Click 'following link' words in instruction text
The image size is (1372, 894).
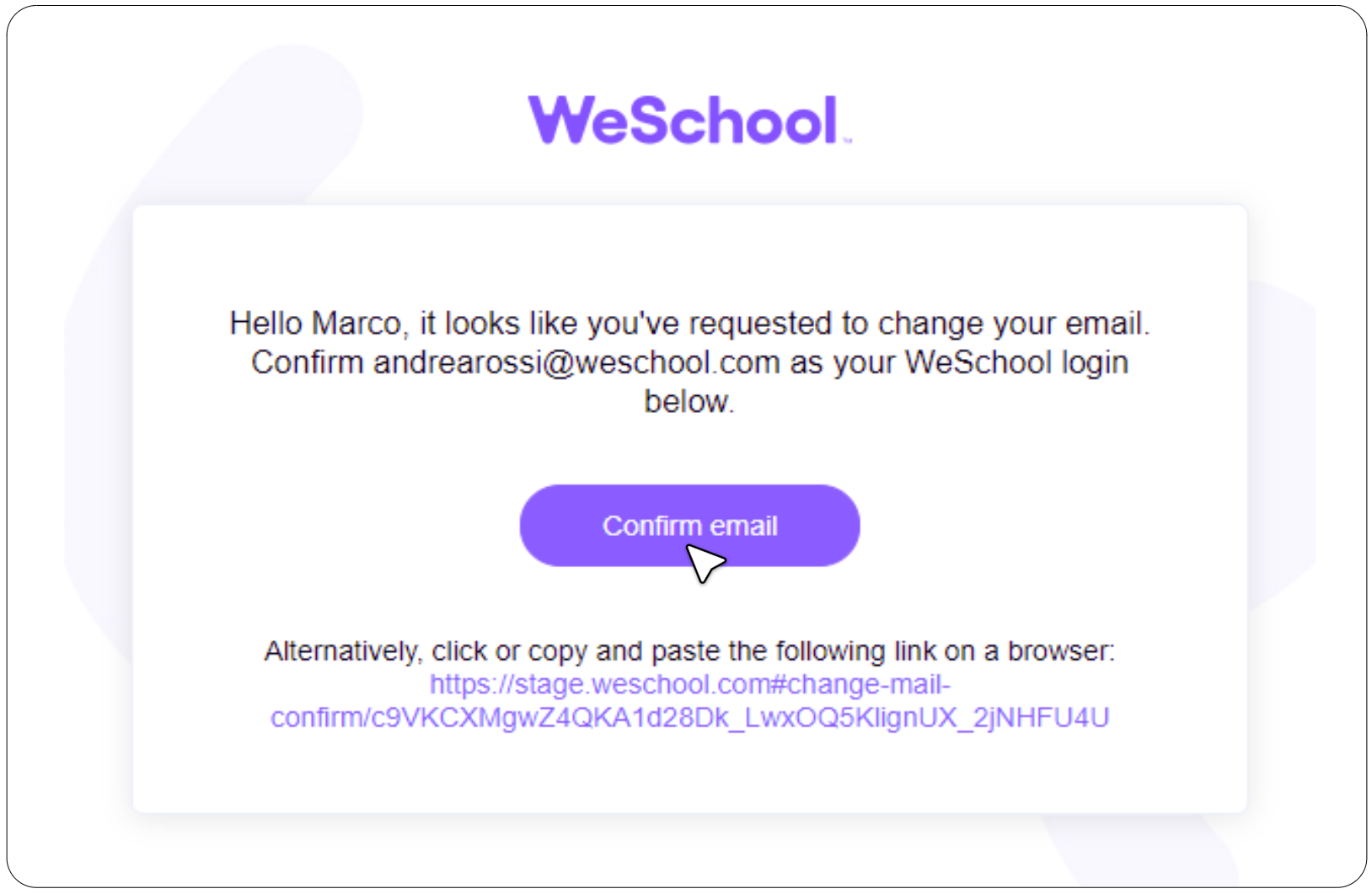pyautogui.click(x=855, y=651)
